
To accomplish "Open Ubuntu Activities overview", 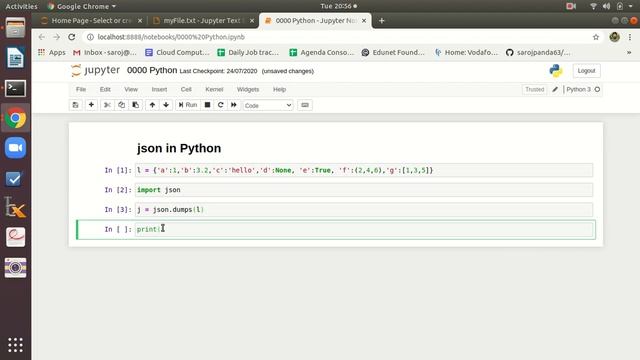I will click(21, 6).
